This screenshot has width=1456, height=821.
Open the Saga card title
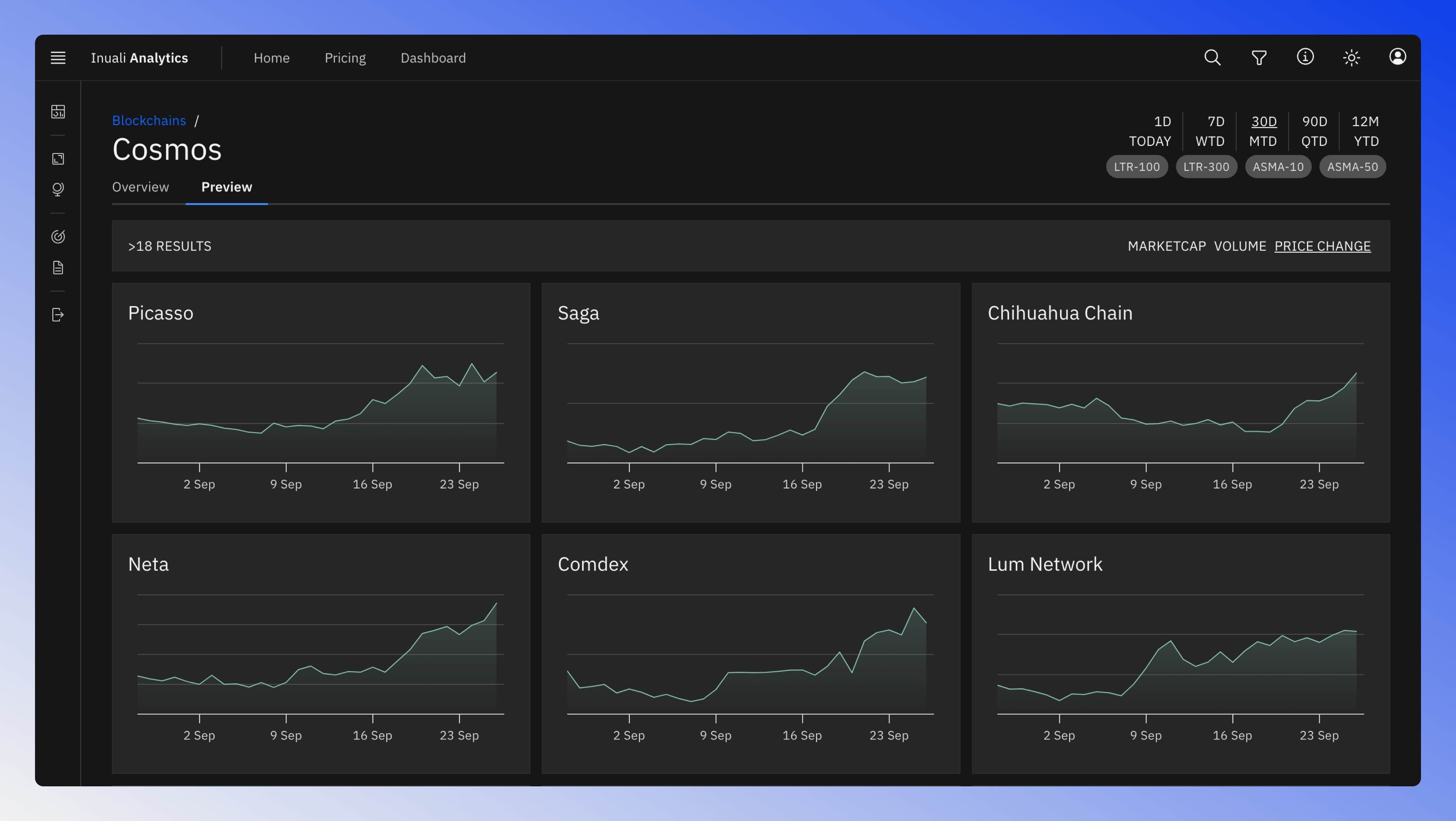point(578,314)
